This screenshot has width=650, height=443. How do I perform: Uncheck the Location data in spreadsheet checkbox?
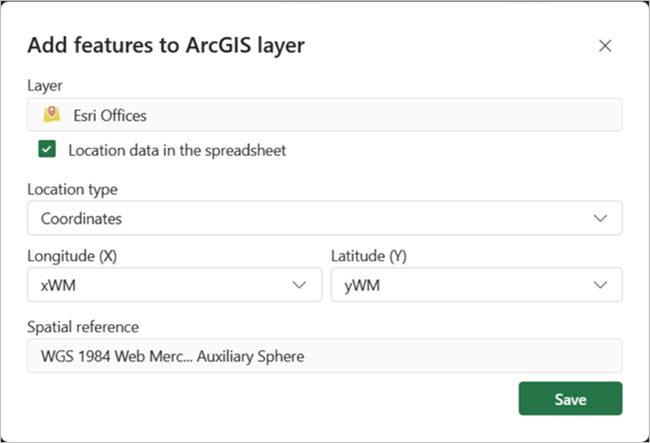(x=47, y=150)
